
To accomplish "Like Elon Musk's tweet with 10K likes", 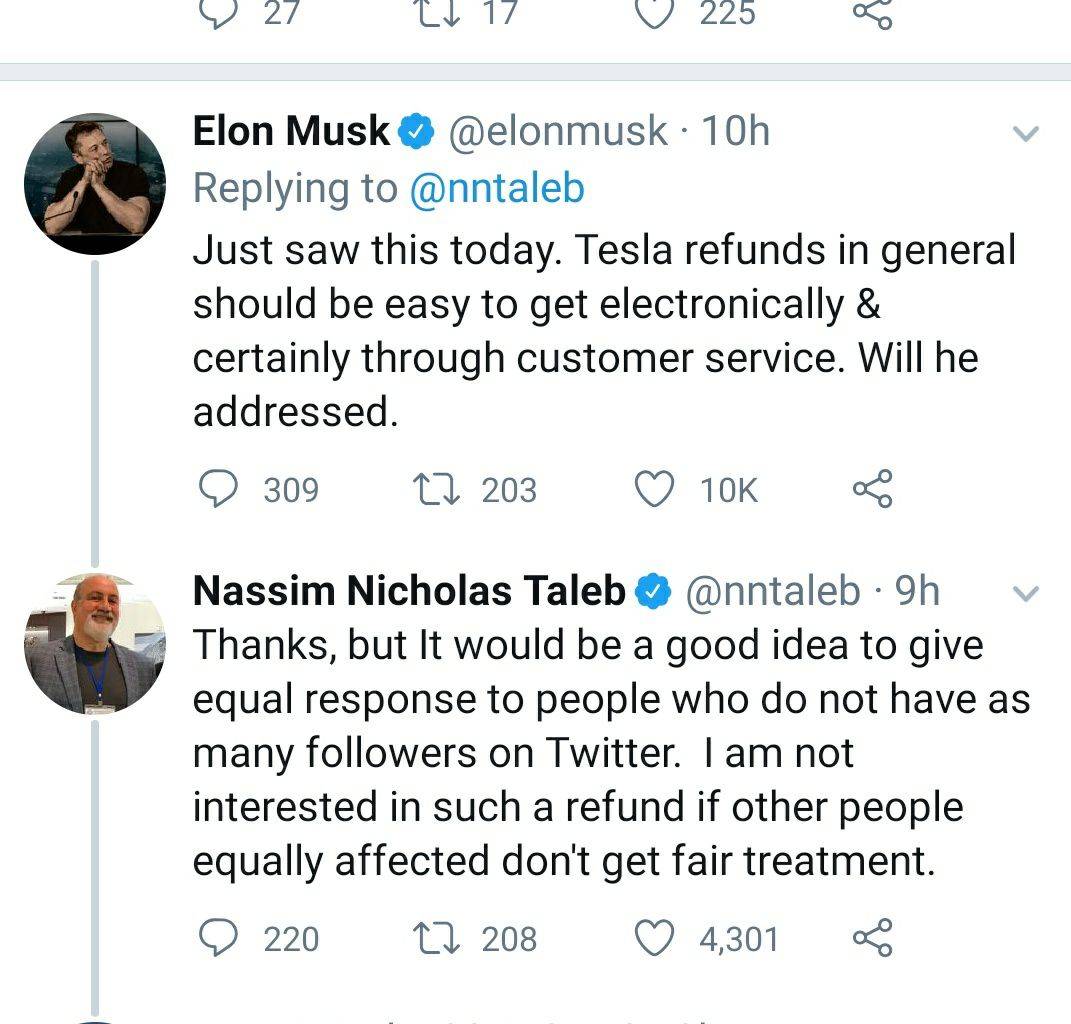I will coord(655,489).
